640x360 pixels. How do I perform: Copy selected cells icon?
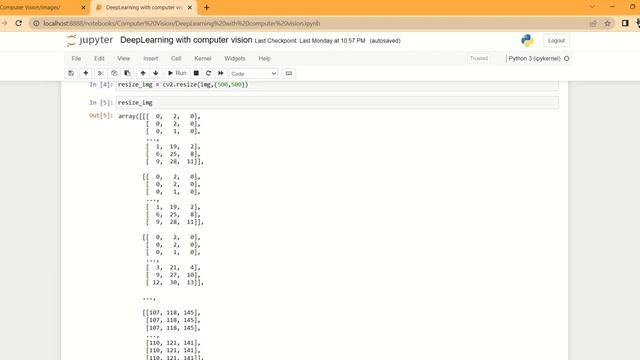point(114,73)
